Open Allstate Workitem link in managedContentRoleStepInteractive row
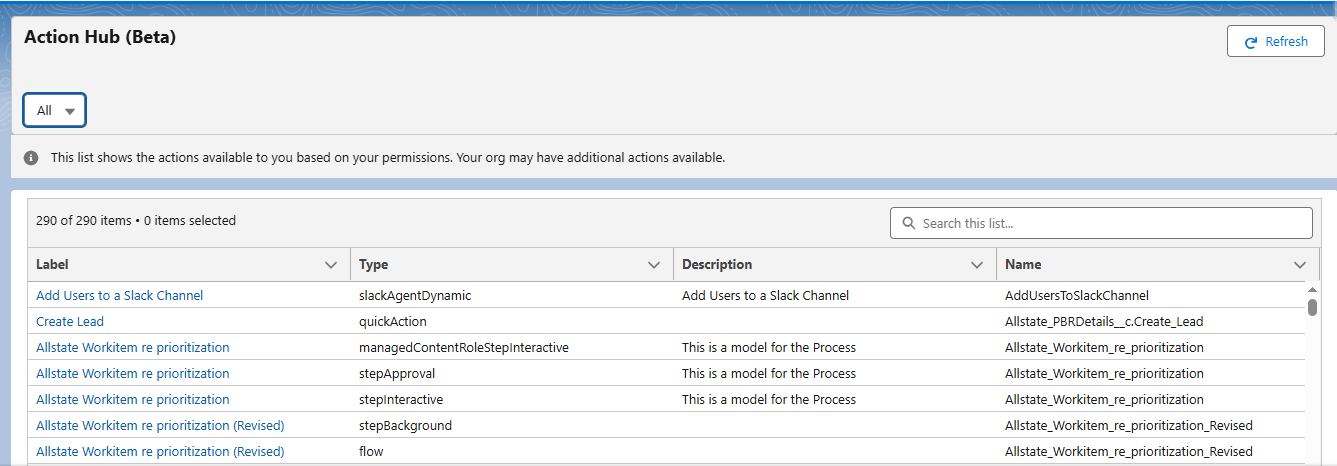This screenshot has width=1337, height=466. pyautogui.click(x=133, y=348)
